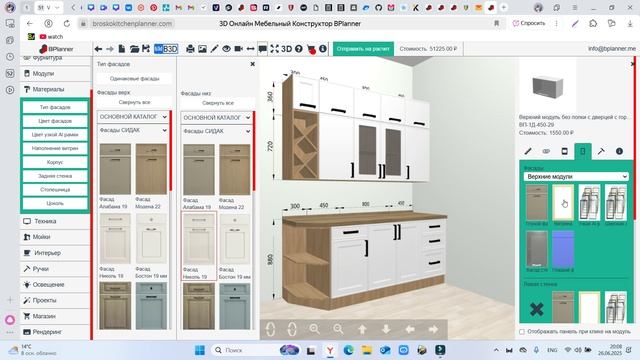640x360 pixels.
Task: Select the blue facade swatch
Action: click(563, 249)
